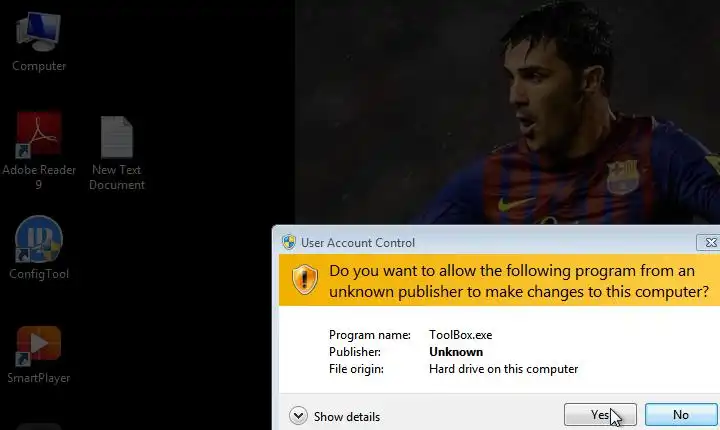
Task: Click the ToolBox.exe program name
Action: [461, 335]
